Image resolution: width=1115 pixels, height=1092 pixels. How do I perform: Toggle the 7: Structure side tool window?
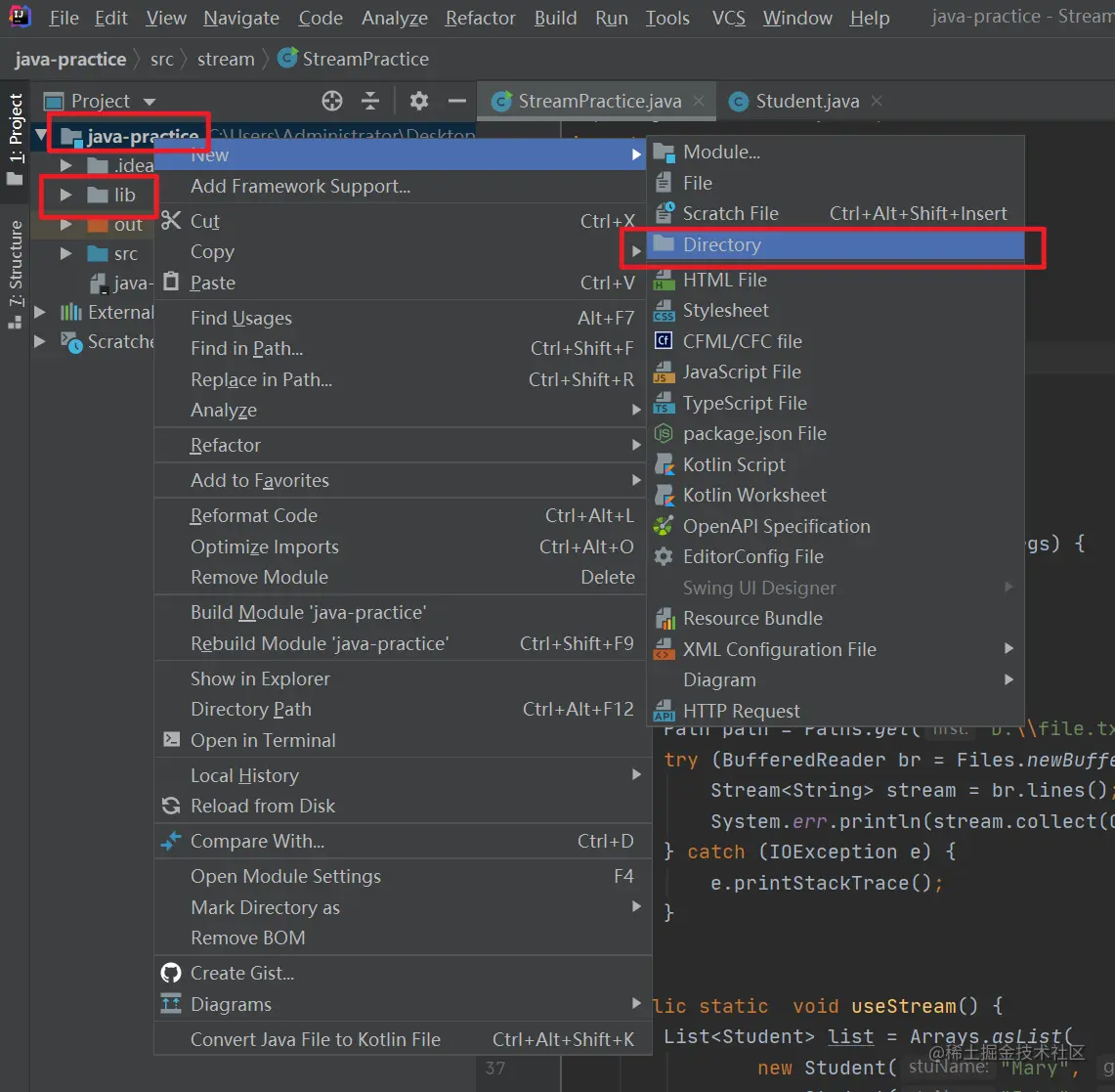click(15, 275)
